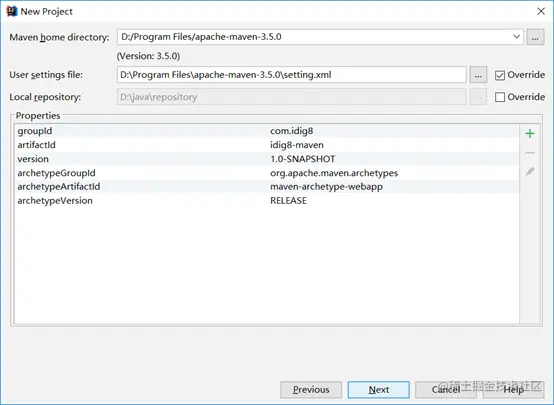Select the archetypeVersion RELEASE row

[x=267, y=201]
